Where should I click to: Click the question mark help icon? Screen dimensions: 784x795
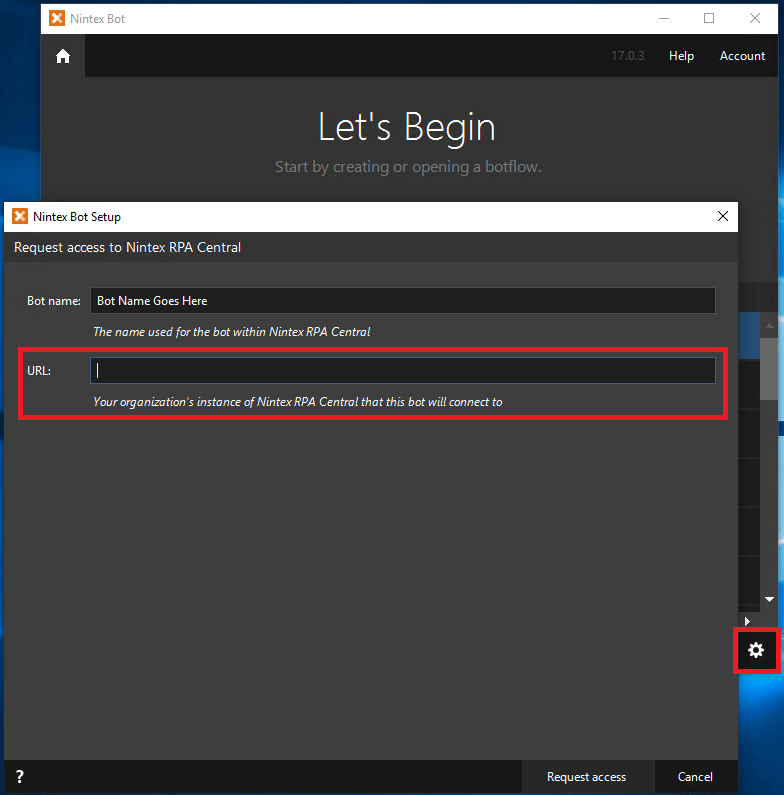pos(19,777)
